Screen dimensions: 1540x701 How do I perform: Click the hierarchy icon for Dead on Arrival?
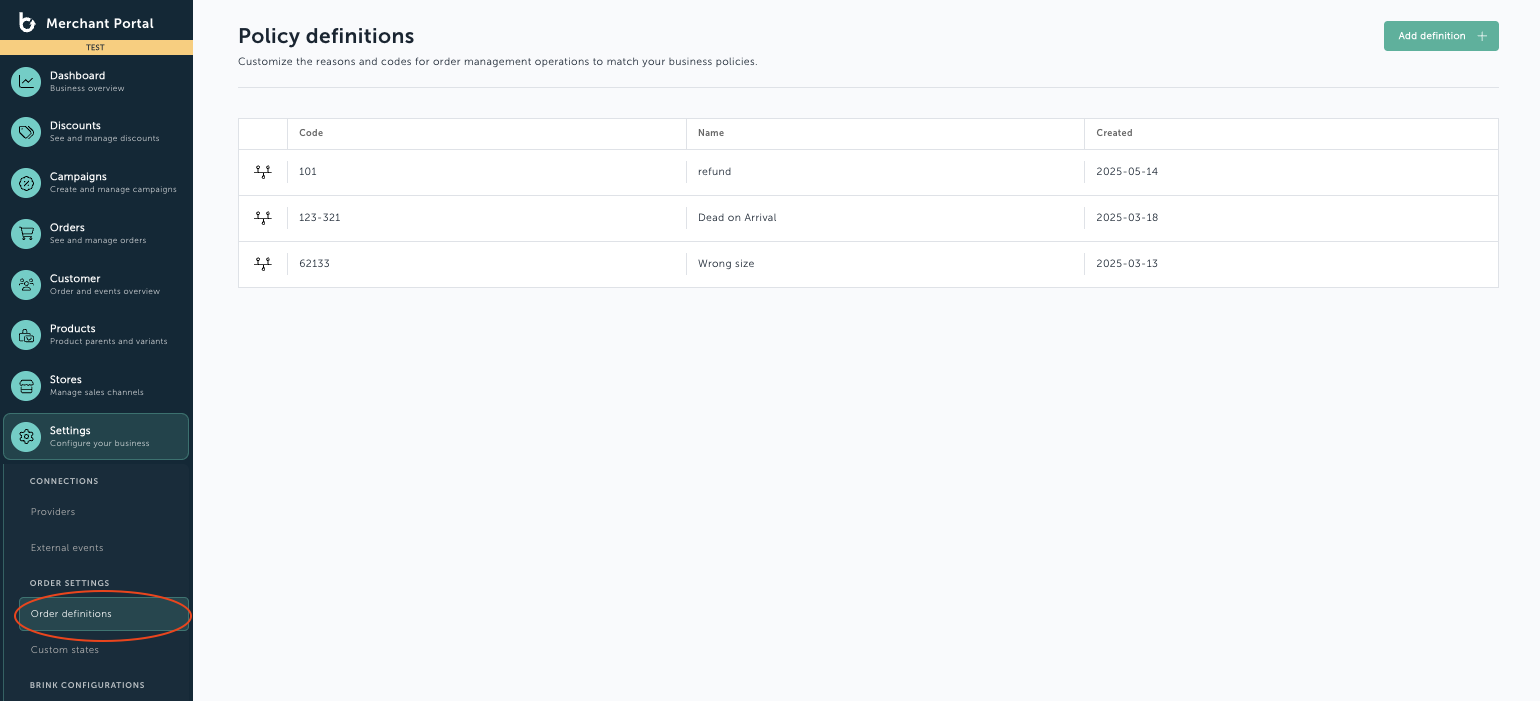pyautogui.click(x=263, y=217)
